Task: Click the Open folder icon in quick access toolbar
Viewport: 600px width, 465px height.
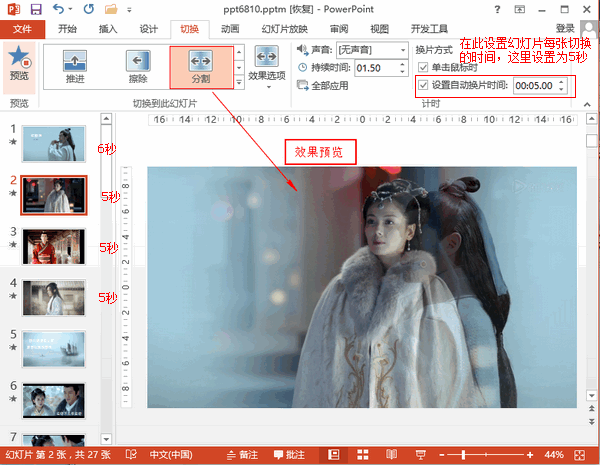Action: click(x=111, y=9)
